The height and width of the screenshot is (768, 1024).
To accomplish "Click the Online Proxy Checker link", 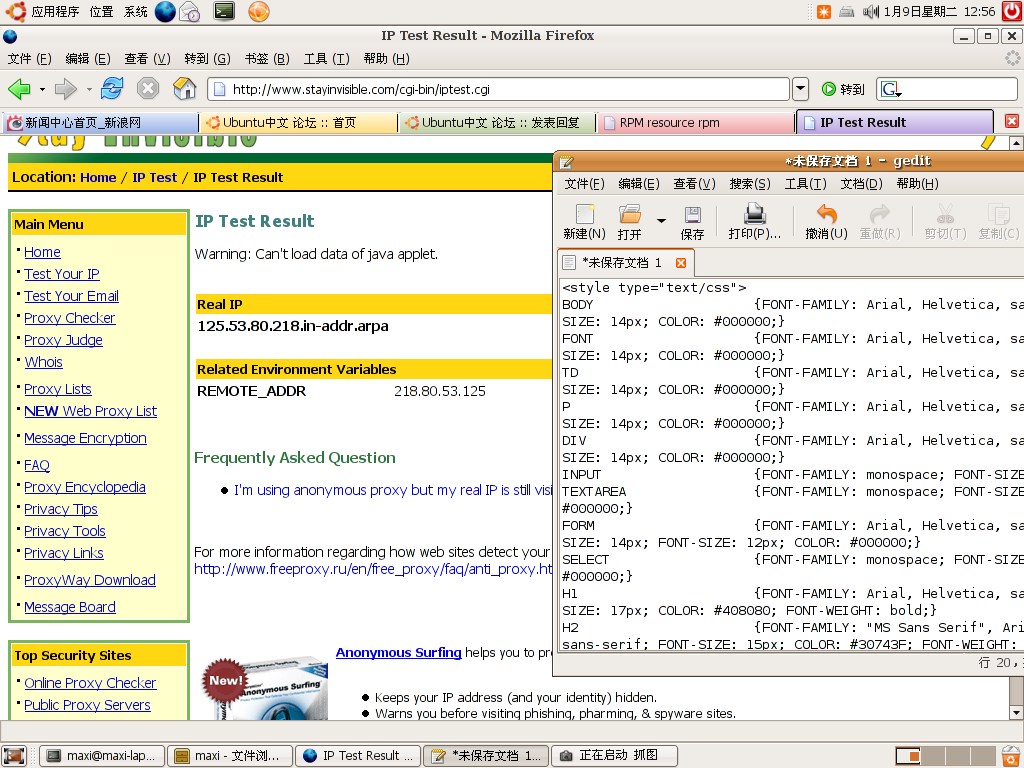I will click(90, 683).
